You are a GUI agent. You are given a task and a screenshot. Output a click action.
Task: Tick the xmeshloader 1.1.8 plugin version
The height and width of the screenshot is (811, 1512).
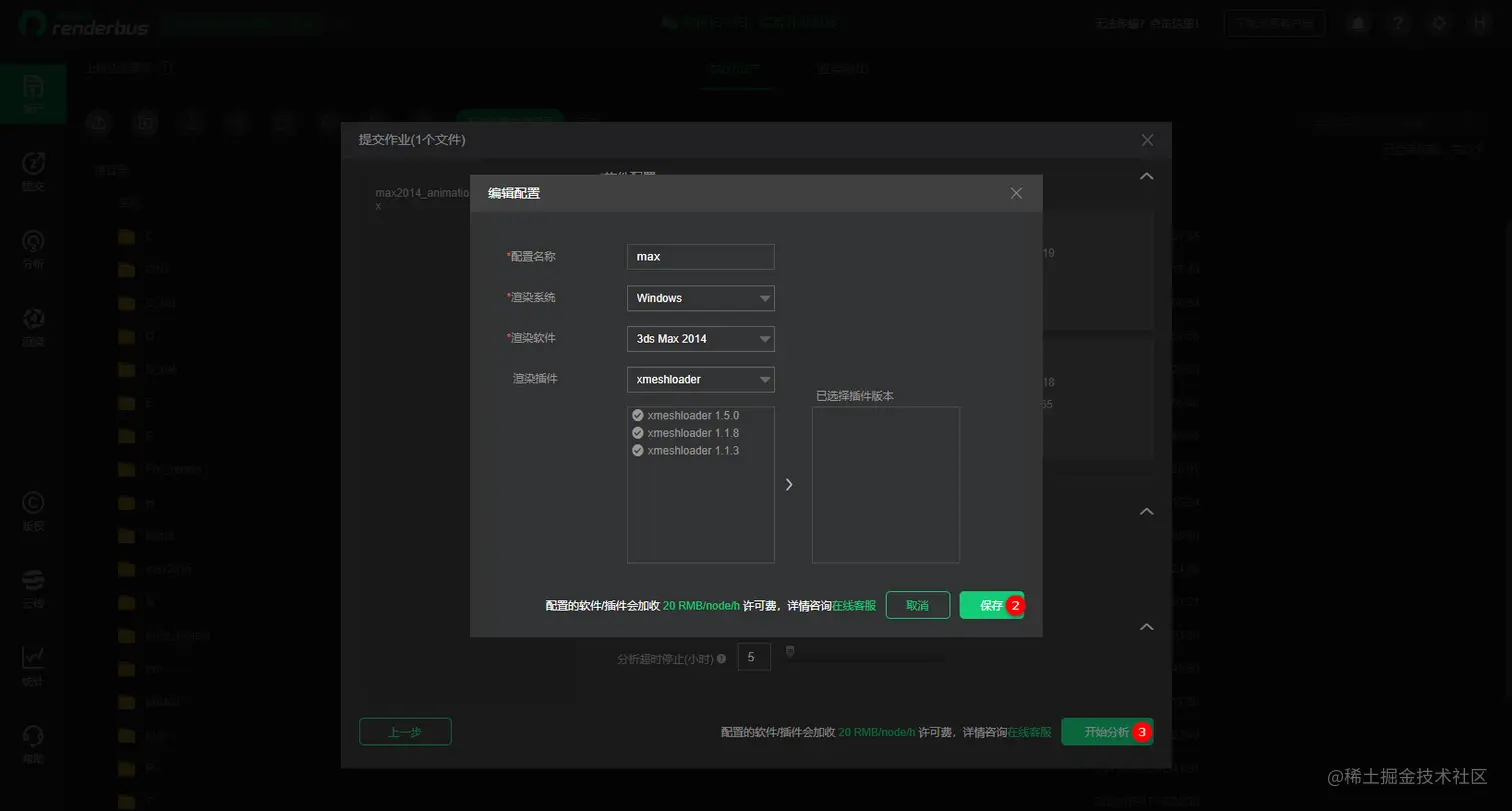638,433
